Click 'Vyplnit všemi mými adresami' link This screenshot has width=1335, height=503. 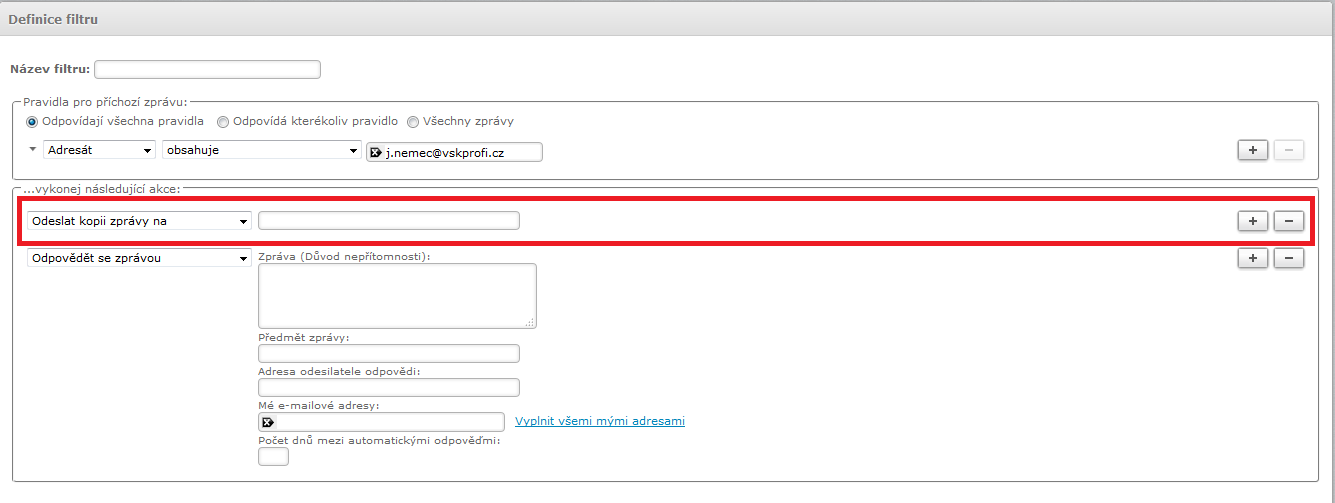point(600,421)
